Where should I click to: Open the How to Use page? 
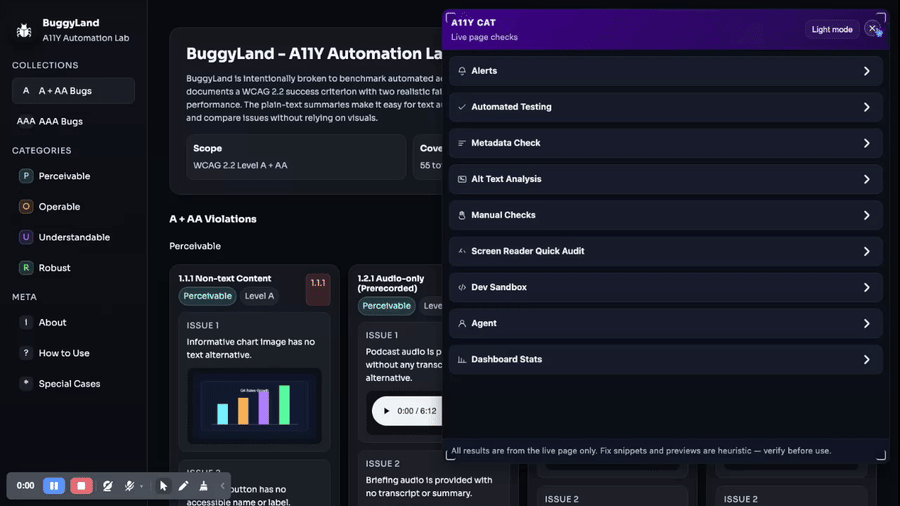(x=63, y=353)
